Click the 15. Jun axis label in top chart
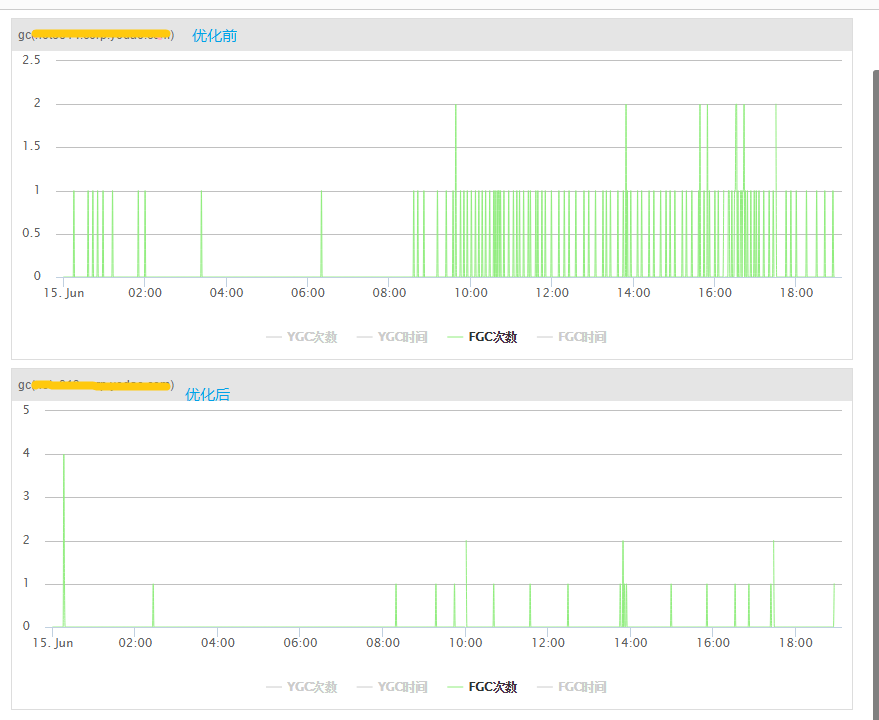Viewport: 879px width, 720px height. click(64, 293)
